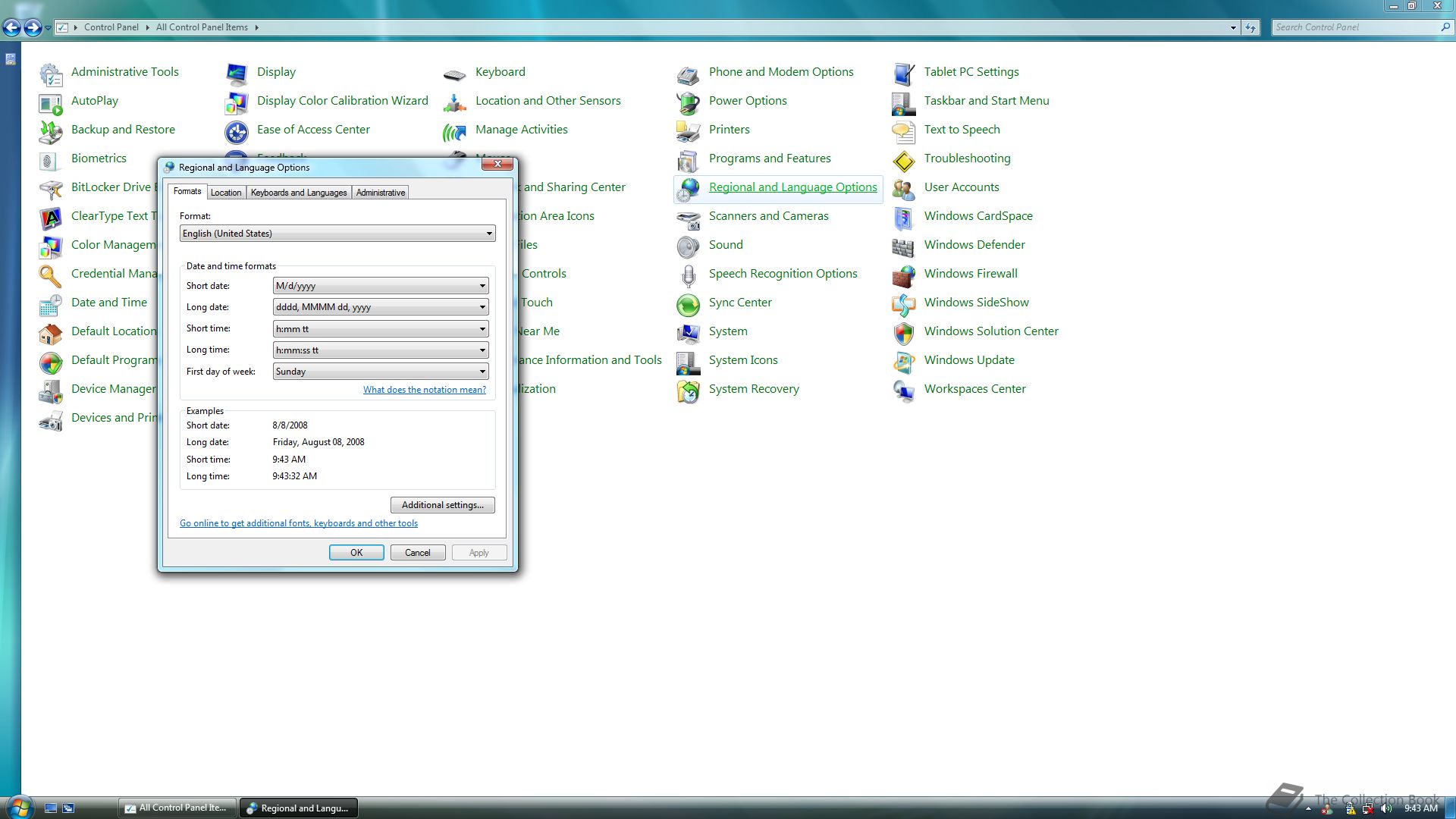The height and width of the screenshot is (819, 1456).
Task: Open Location and Other Sensors icon
Action: click(455, 103)
